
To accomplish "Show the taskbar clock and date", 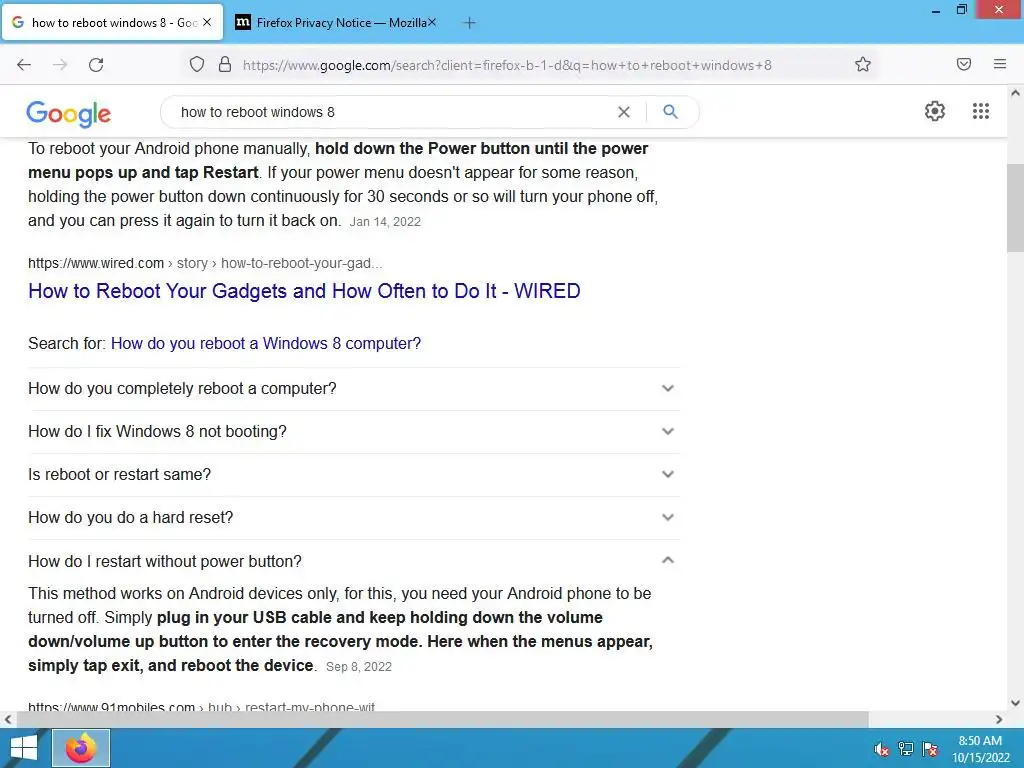I will coord(980,749).
